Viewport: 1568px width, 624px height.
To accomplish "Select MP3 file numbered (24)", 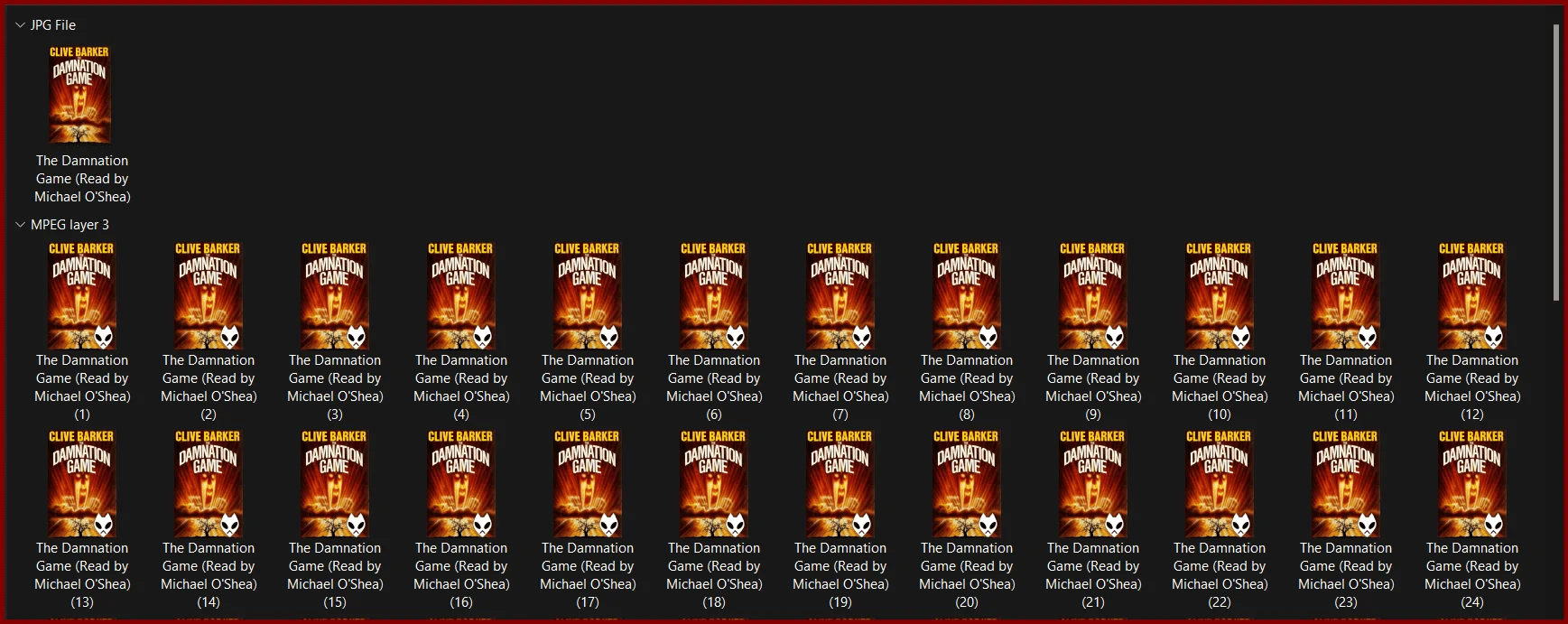I will (x=1472, y=519).
